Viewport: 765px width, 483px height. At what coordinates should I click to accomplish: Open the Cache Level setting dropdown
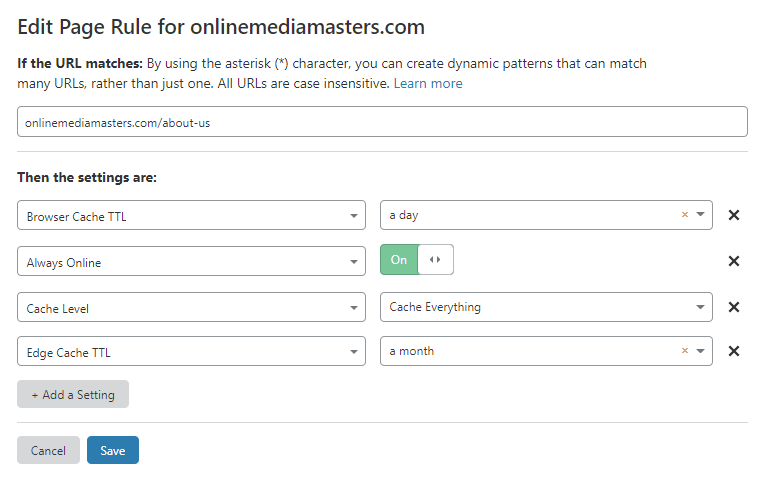(x=191, y=307)
